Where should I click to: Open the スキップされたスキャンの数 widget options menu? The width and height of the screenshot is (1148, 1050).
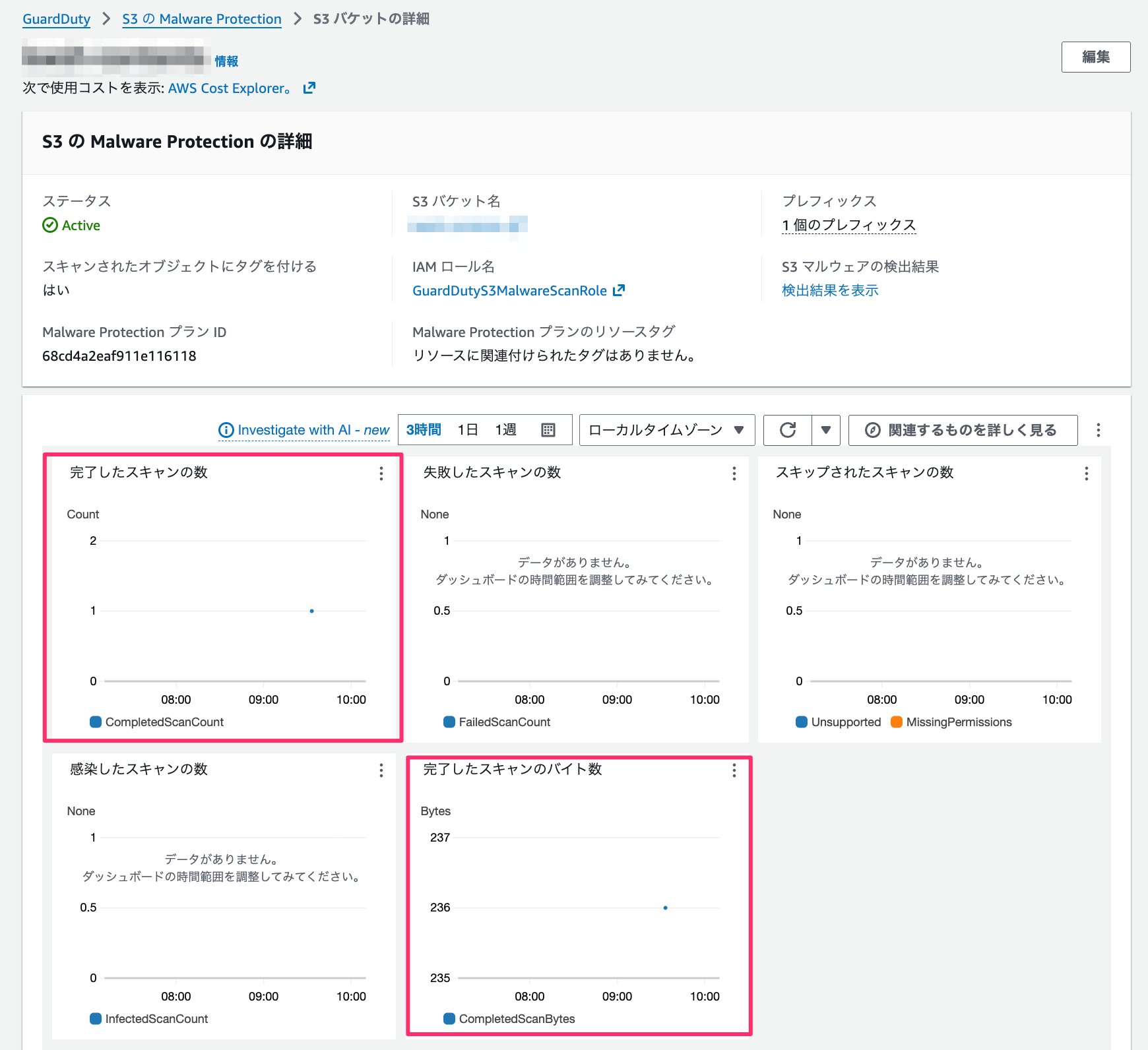coord(1086,474)
